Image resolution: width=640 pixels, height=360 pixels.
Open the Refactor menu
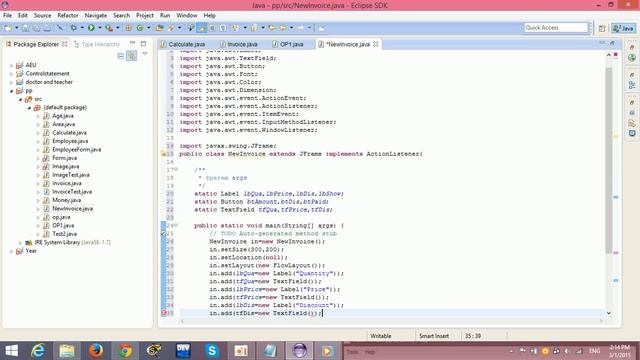point(68,15)
